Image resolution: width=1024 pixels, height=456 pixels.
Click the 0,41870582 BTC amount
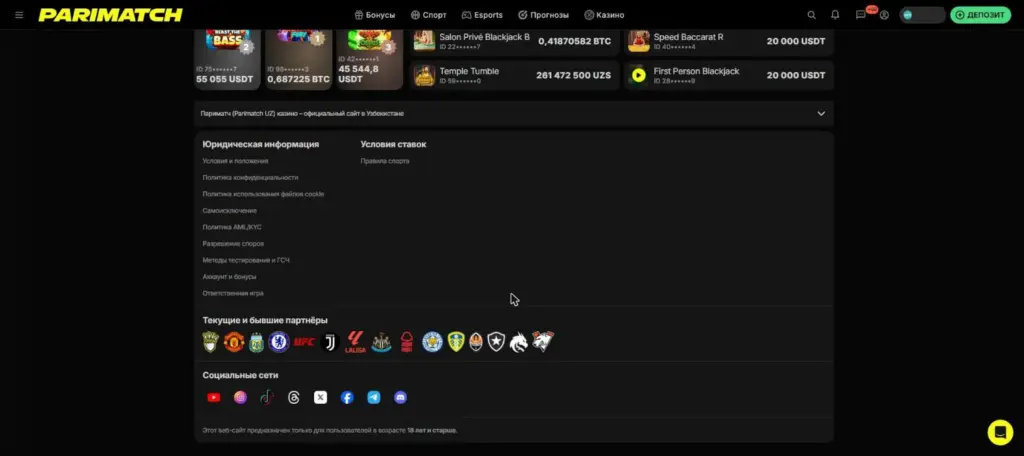[575, 41]
